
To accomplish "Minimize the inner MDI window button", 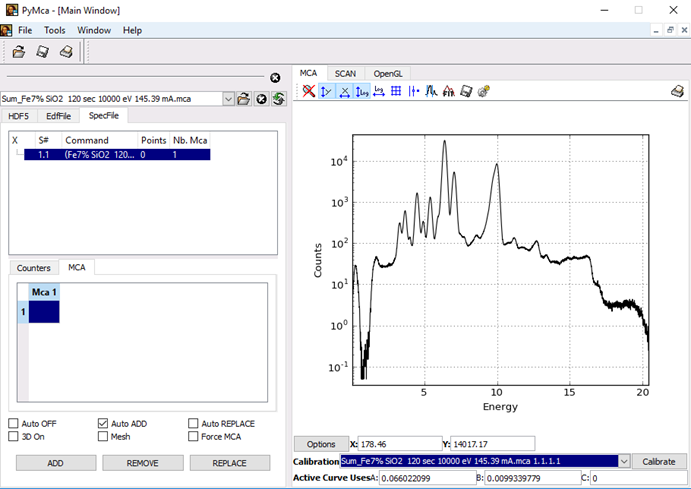I will pyautogui.click(x=656, y=30).
